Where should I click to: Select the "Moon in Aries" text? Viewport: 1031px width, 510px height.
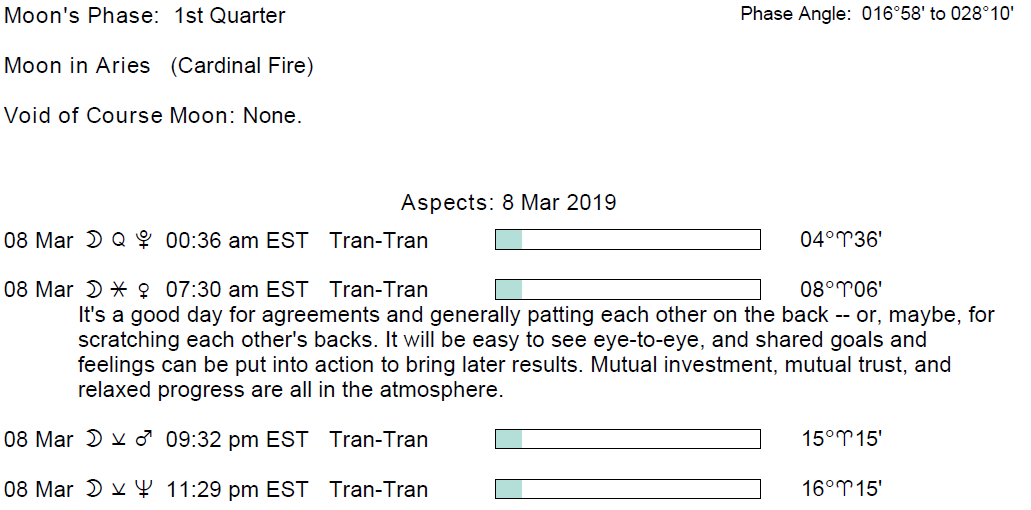pyautogui.click(x=77, y=66)
